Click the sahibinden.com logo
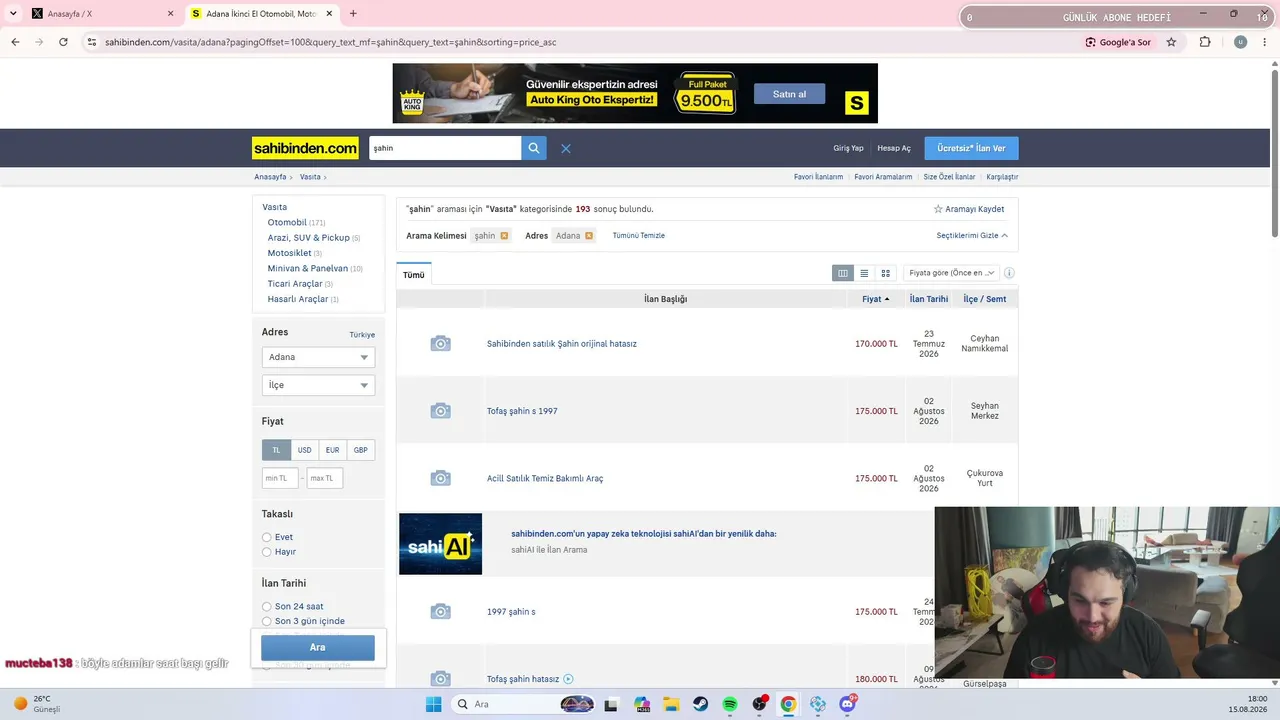 [305, 148]
